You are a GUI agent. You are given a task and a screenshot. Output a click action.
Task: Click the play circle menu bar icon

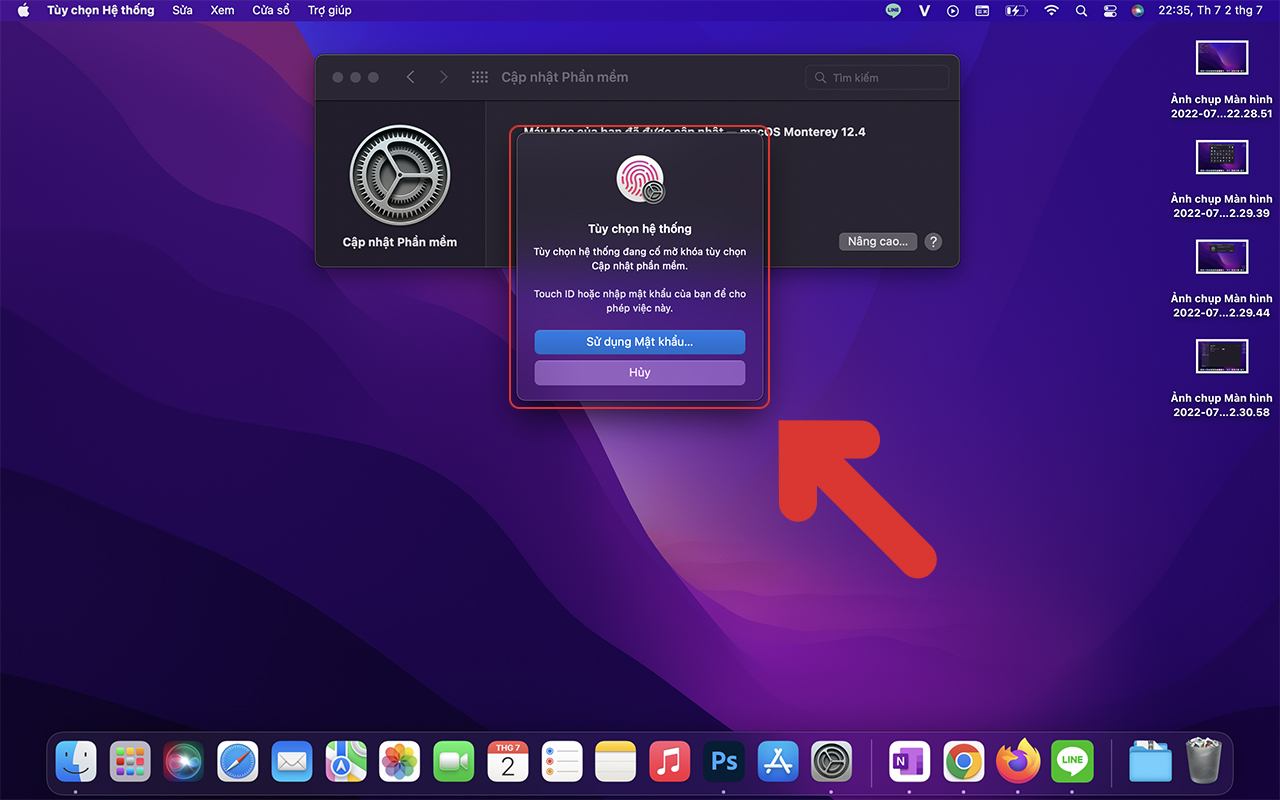(953, 10)
